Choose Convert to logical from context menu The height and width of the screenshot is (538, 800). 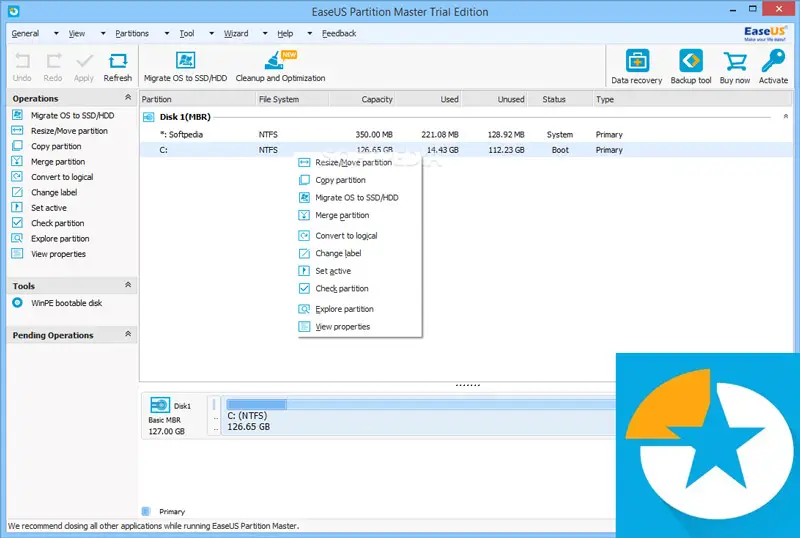pos(360,235)
